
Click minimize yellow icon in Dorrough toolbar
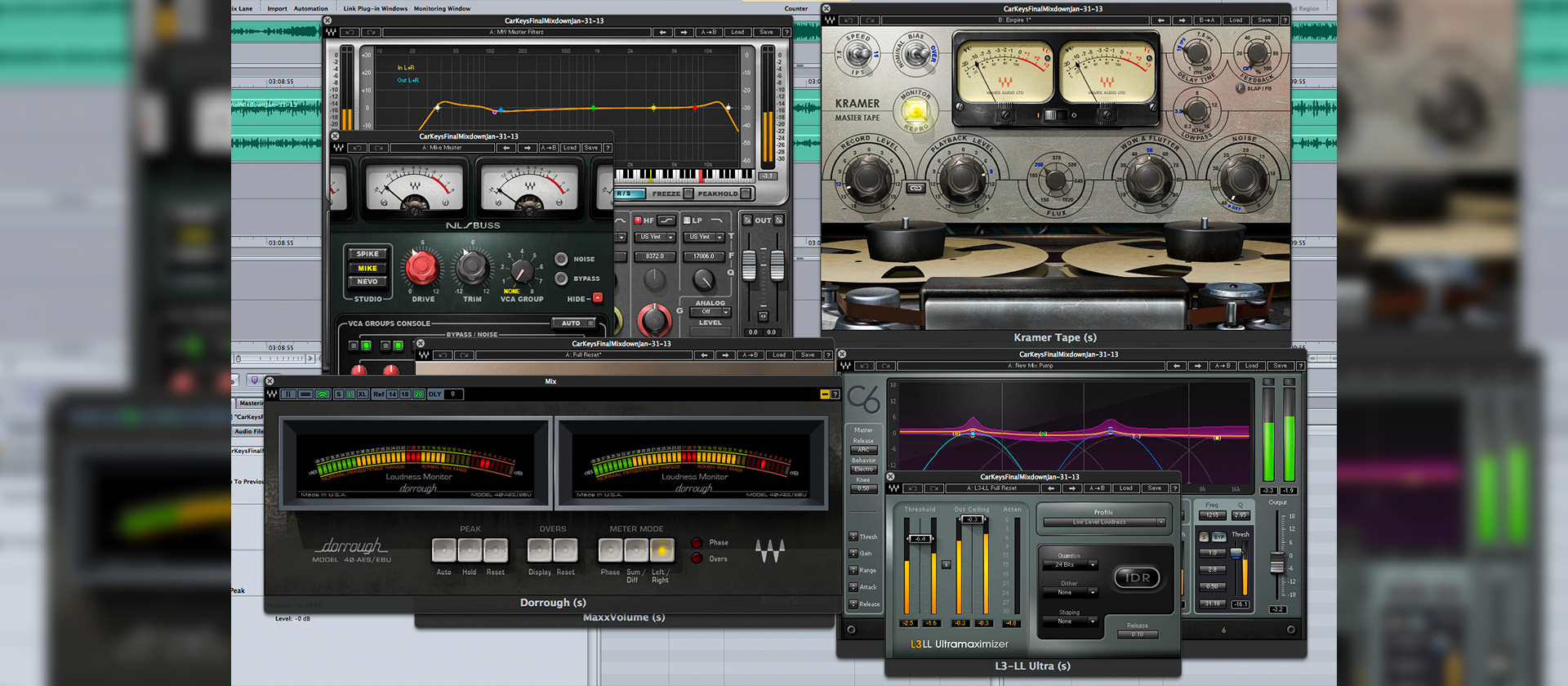coord(825,394)
